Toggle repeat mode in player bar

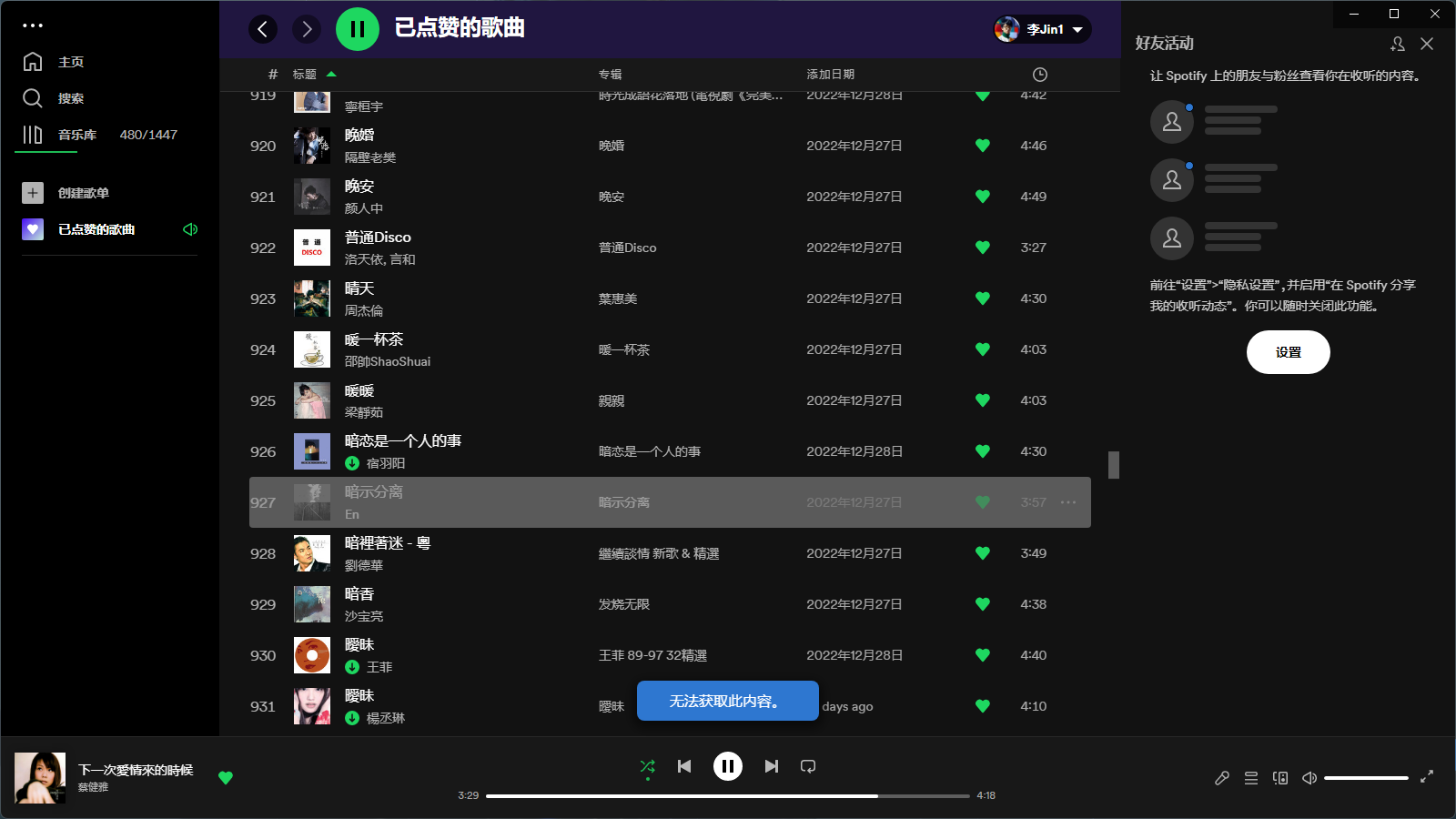[x=808, y=766]
